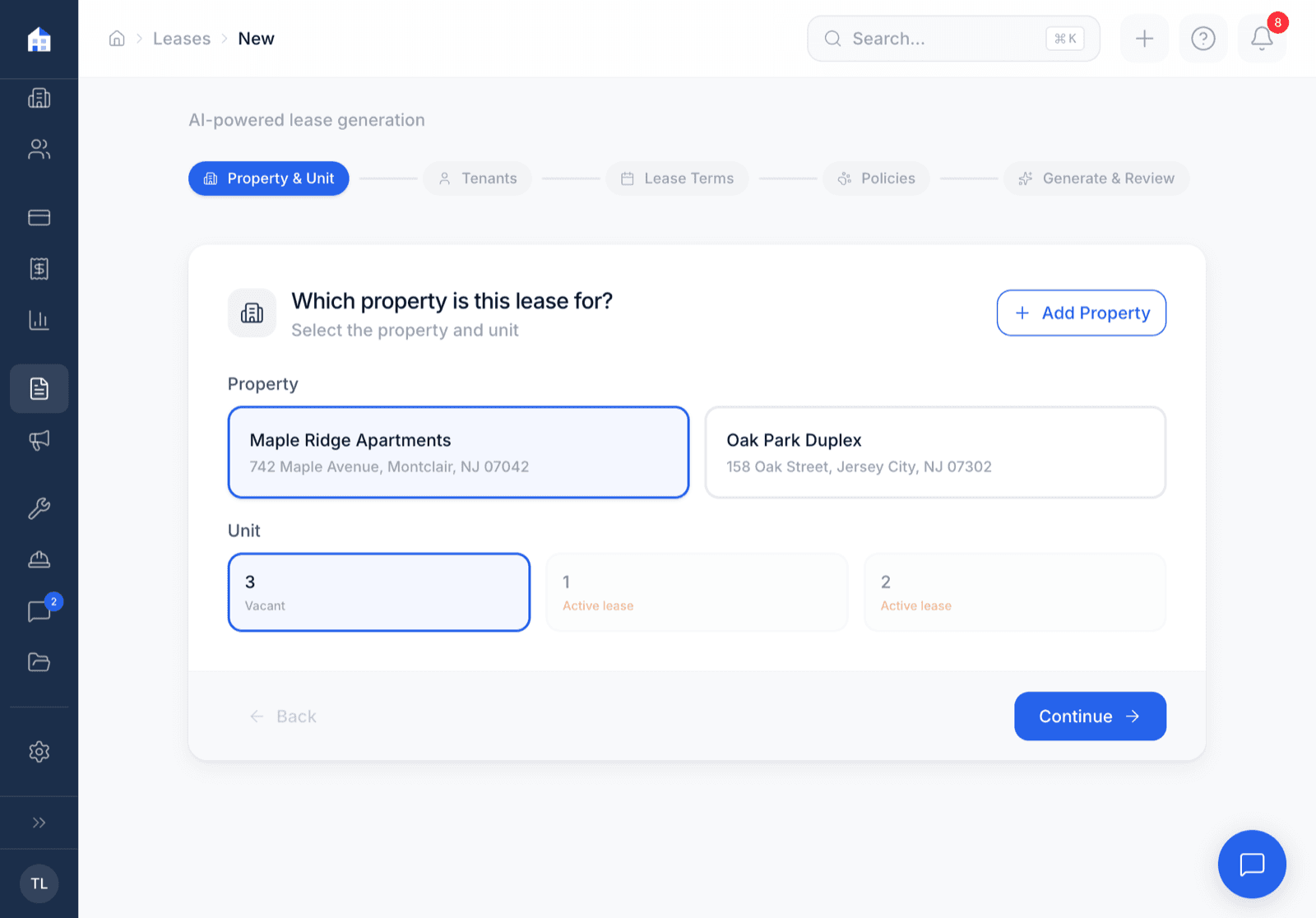Open Messages with the 2 unread badge
1316x918 pixels.
coord(39,610)
